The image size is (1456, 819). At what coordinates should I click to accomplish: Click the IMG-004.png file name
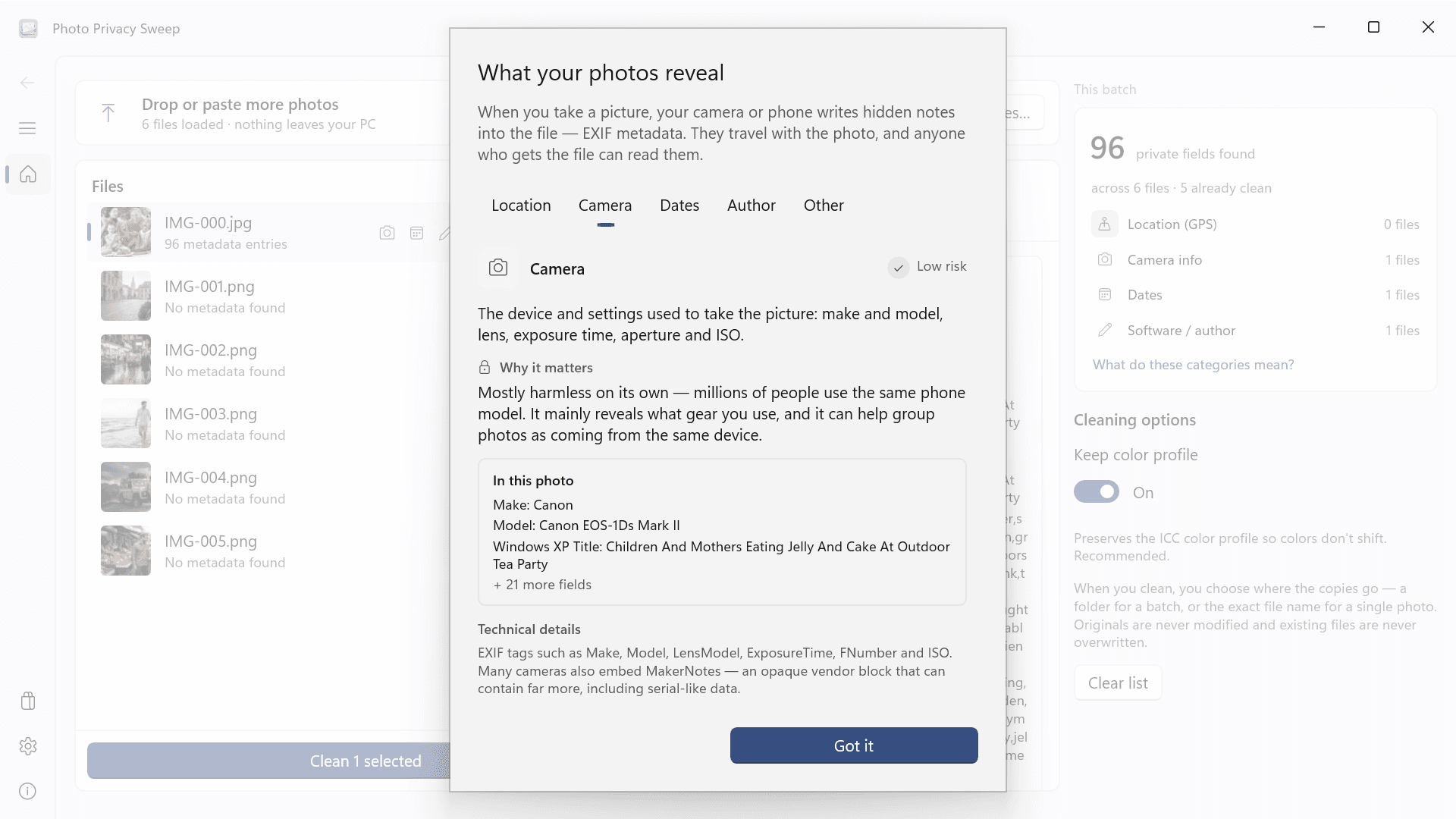pos(211,478)
